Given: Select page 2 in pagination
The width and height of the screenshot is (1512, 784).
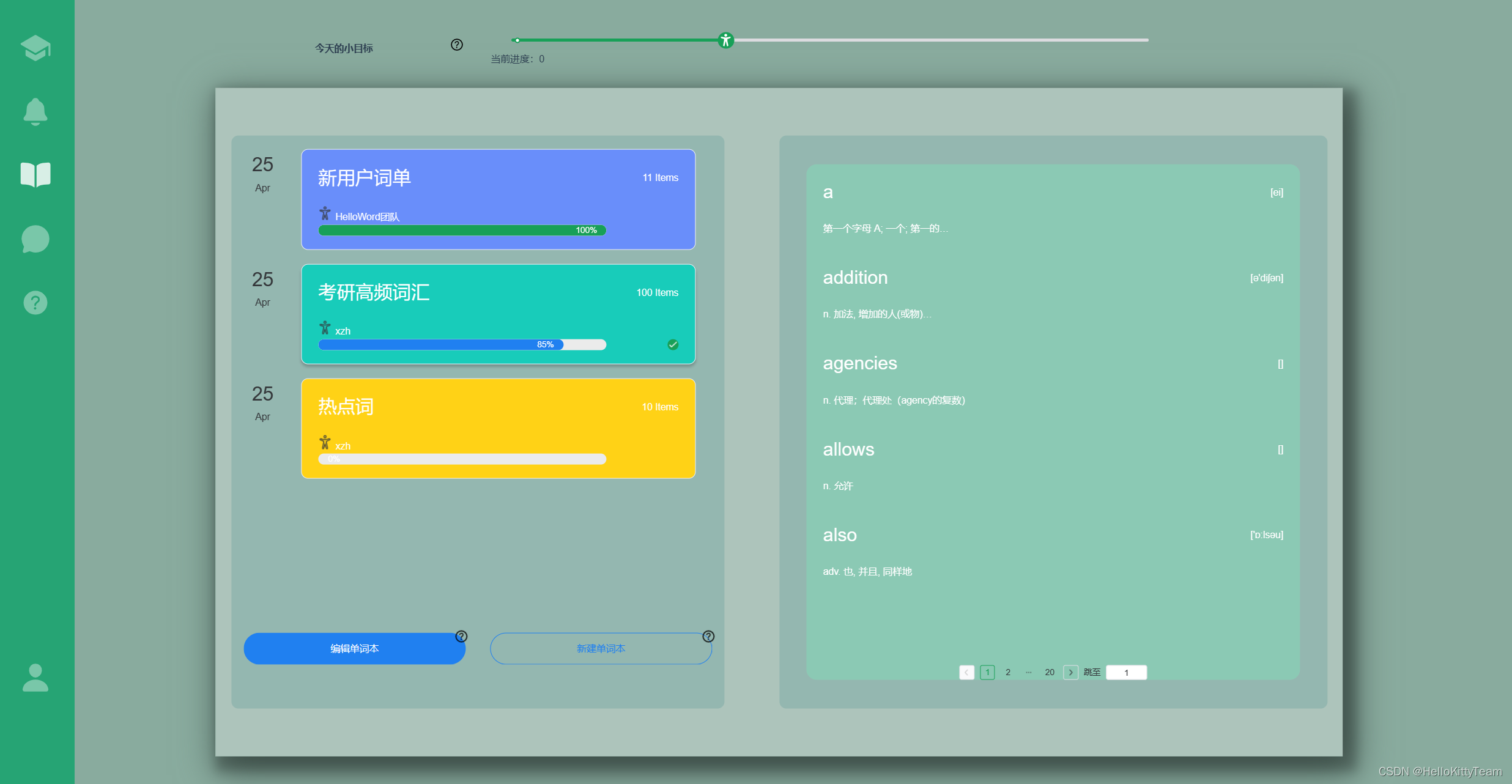Looking at the screenshot, I should coord(1008,673).
